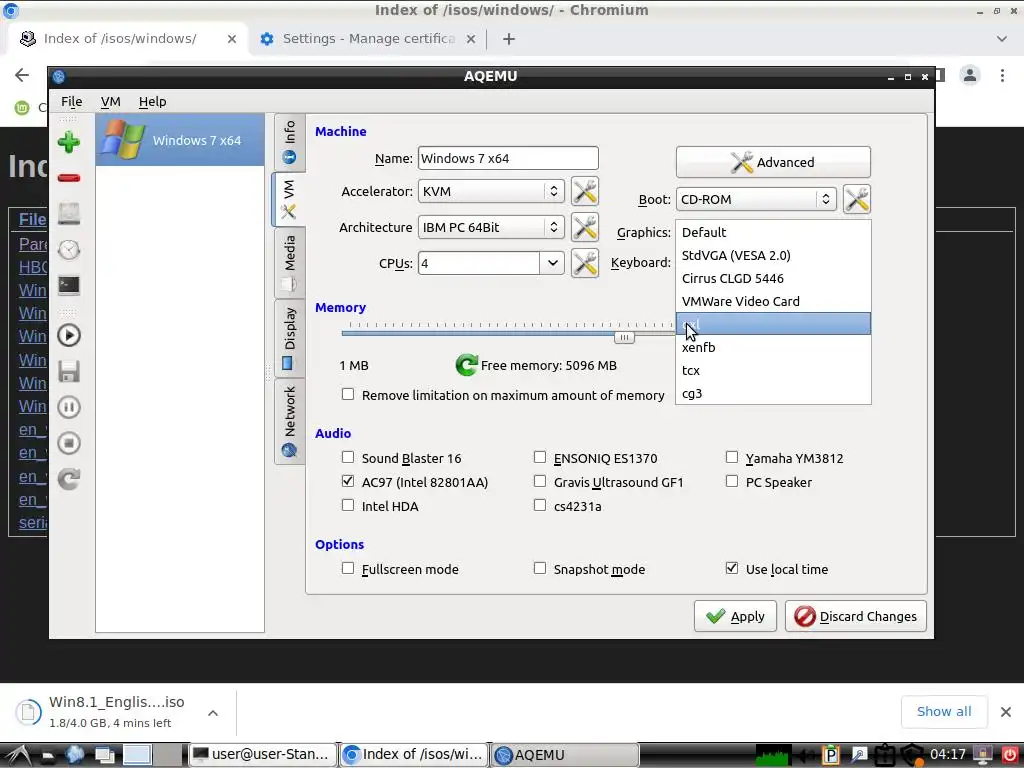1024x768 pixels.
Task: Switch to the Network side tab
Action: pos(289,421)
